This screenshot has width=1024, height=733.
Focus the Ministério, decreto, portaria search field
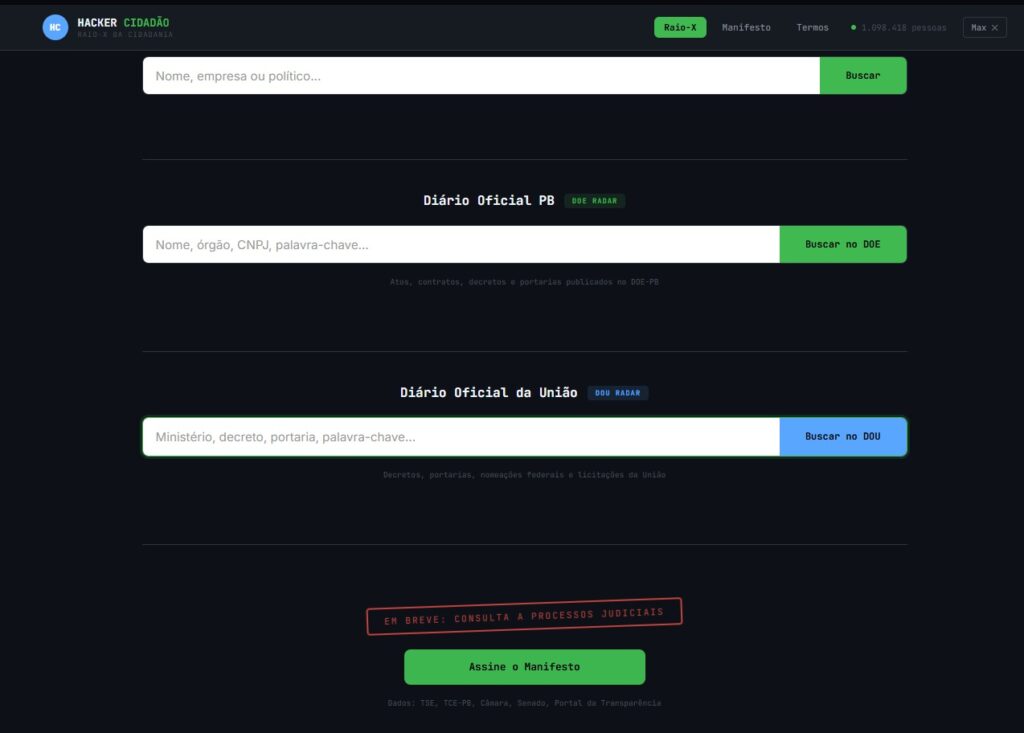(x=460, y=437)
